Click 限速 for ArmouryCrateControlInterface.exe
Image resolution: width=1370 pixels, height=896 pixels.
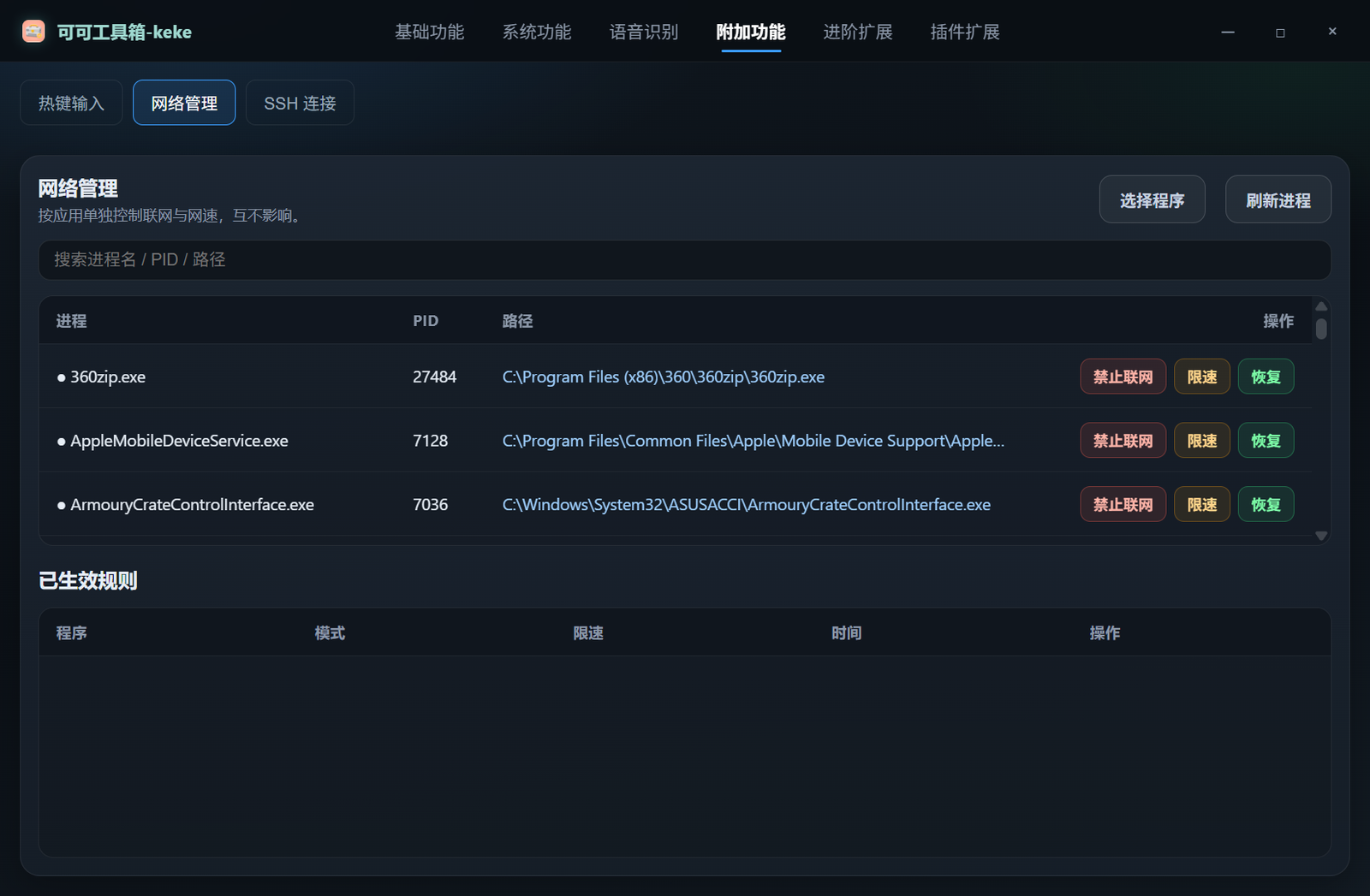pyautogui.click(x=1202, y=505)
